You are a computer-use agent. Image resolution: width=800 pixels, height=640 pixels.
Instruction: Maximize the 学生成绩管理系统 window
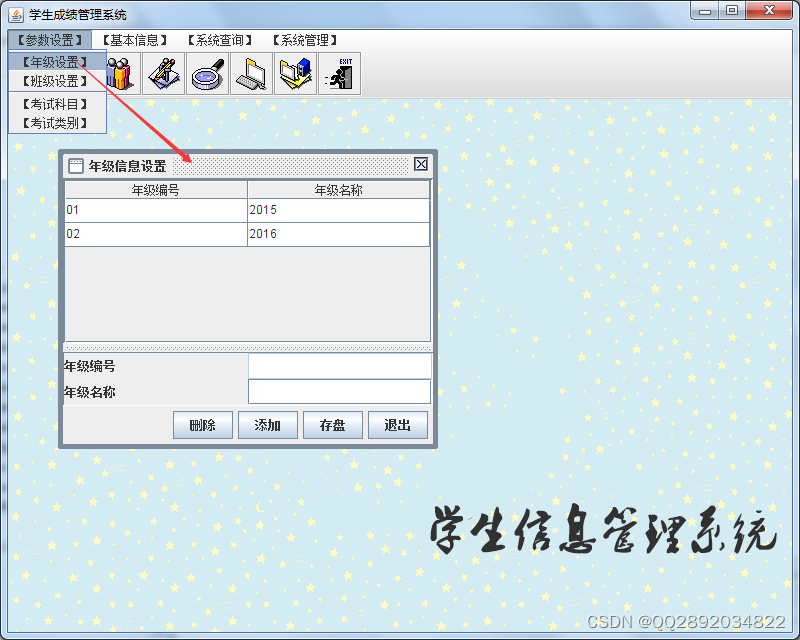(x=732, y=11)
